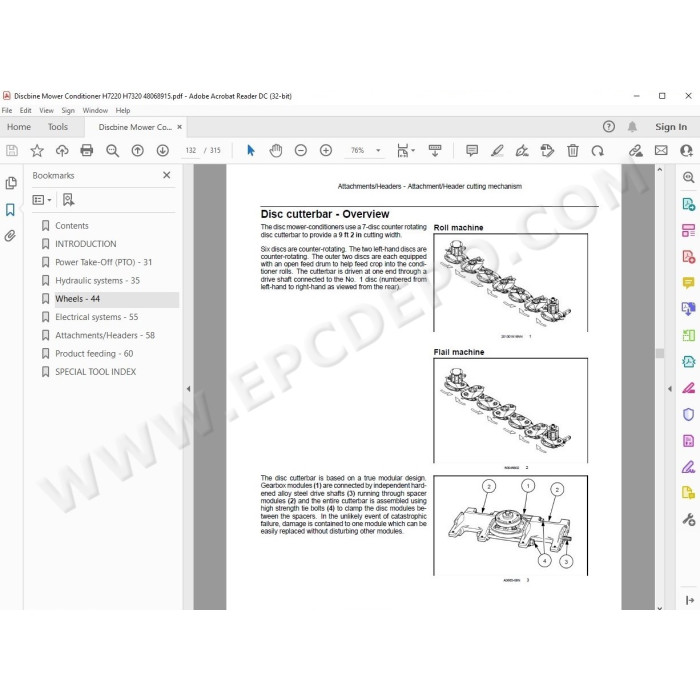The image size is (700, 700).
Task: Collapse the left navigation pane arrow
Action: [188, 389]
